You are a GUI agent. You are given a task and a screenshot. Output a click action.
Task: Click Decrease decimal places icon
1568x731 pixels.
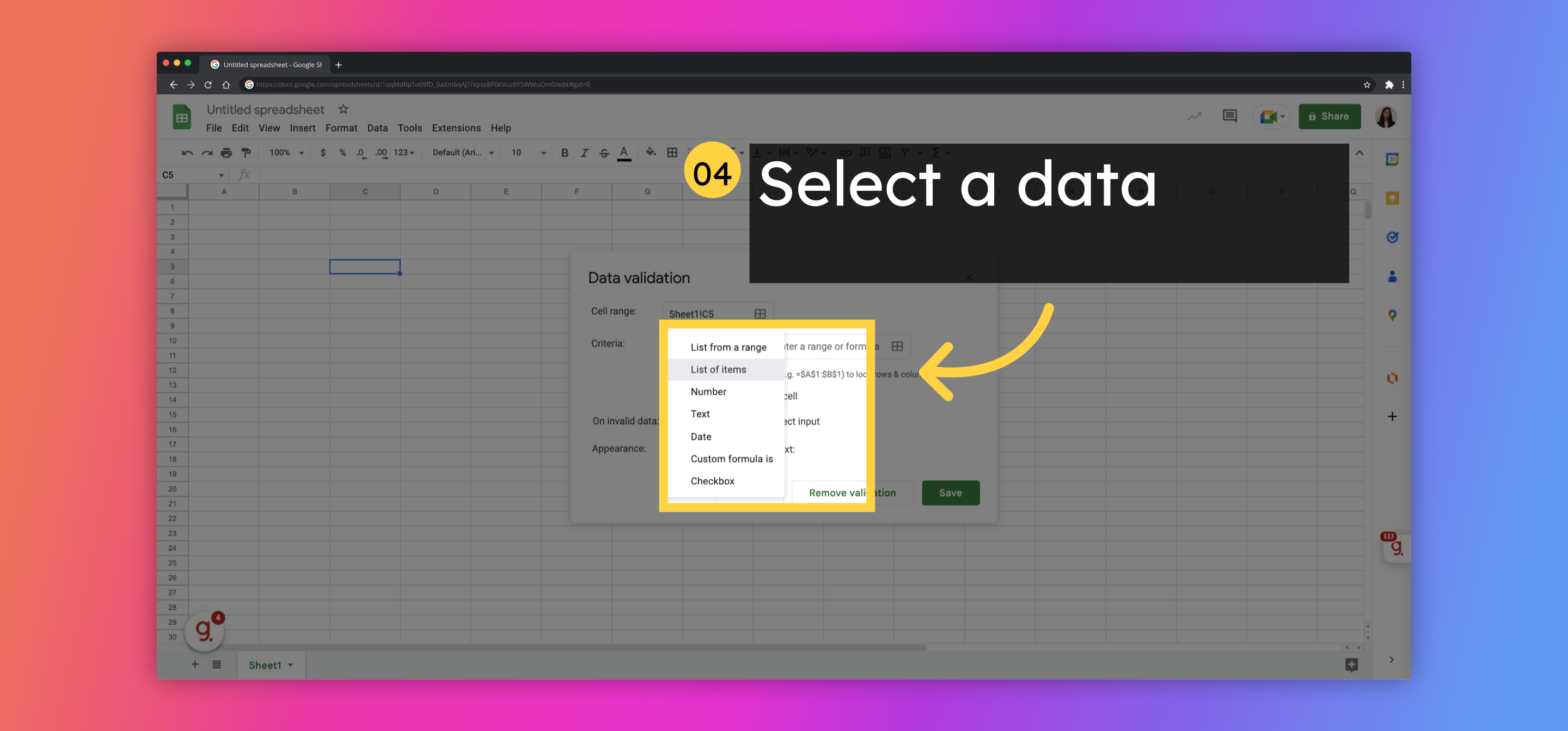click(x=361, y=153)
